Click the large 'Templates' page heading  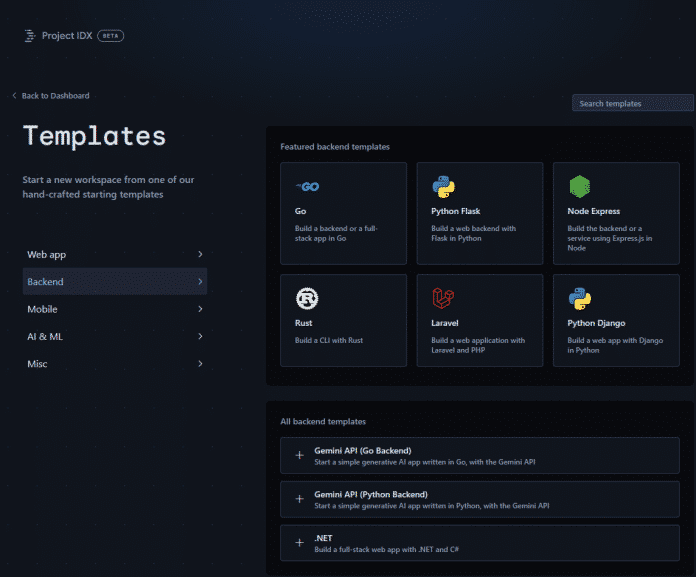tap(94, 136)
